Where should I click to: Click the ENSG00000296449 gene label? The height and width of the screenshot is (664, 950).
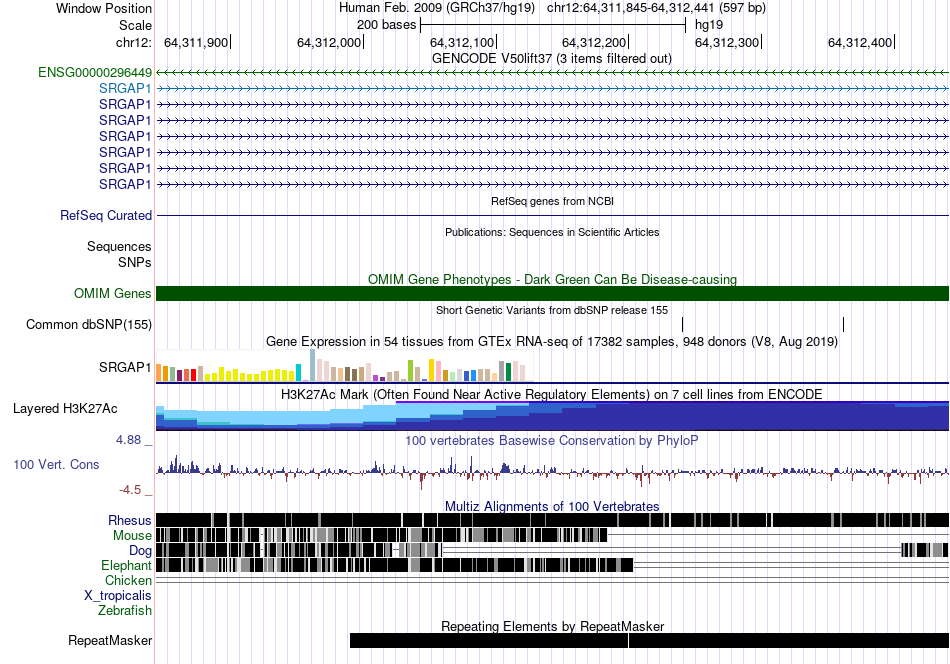click(x=95, y=73)
